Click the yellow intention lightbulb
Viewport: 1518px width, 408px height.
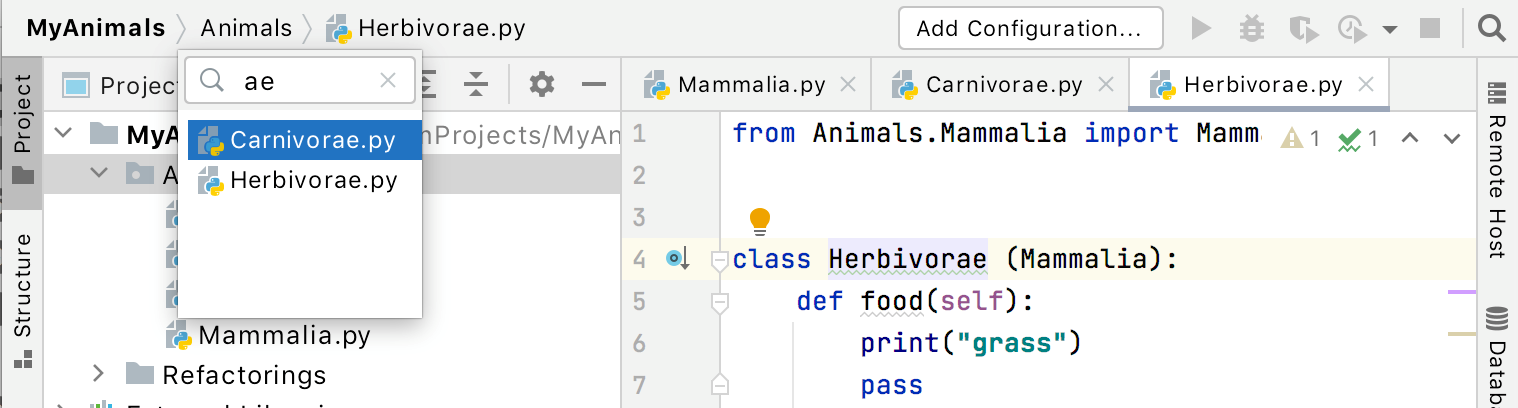point(760,218)
